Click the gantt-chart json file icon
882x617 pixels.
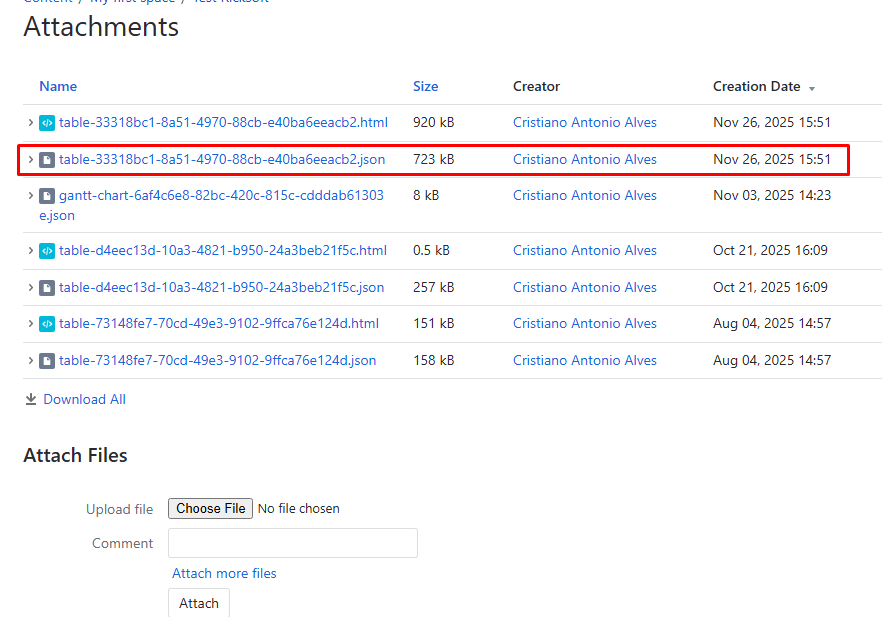(47, 196)
